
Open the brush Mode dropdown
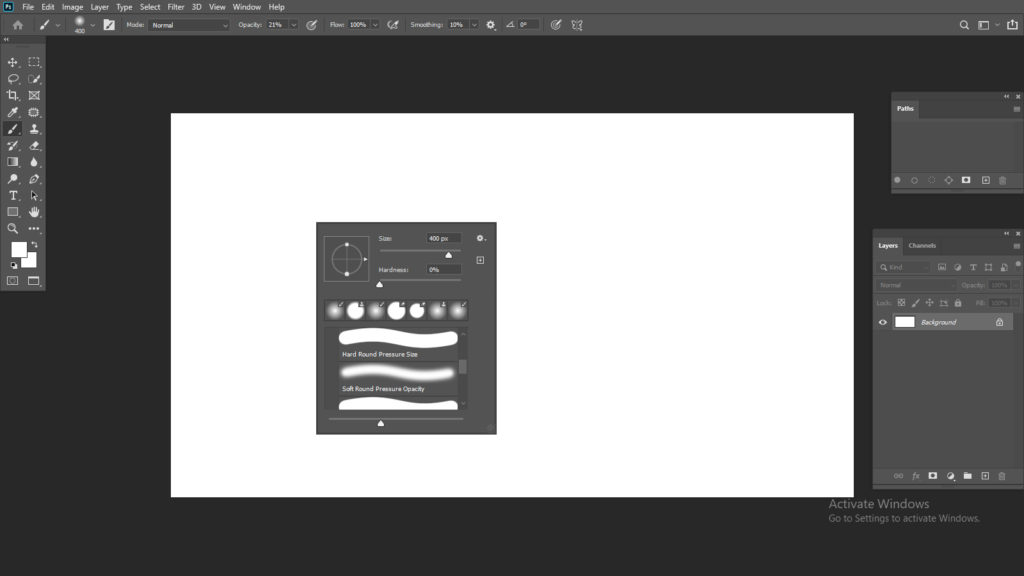click(x=189, y=25)
